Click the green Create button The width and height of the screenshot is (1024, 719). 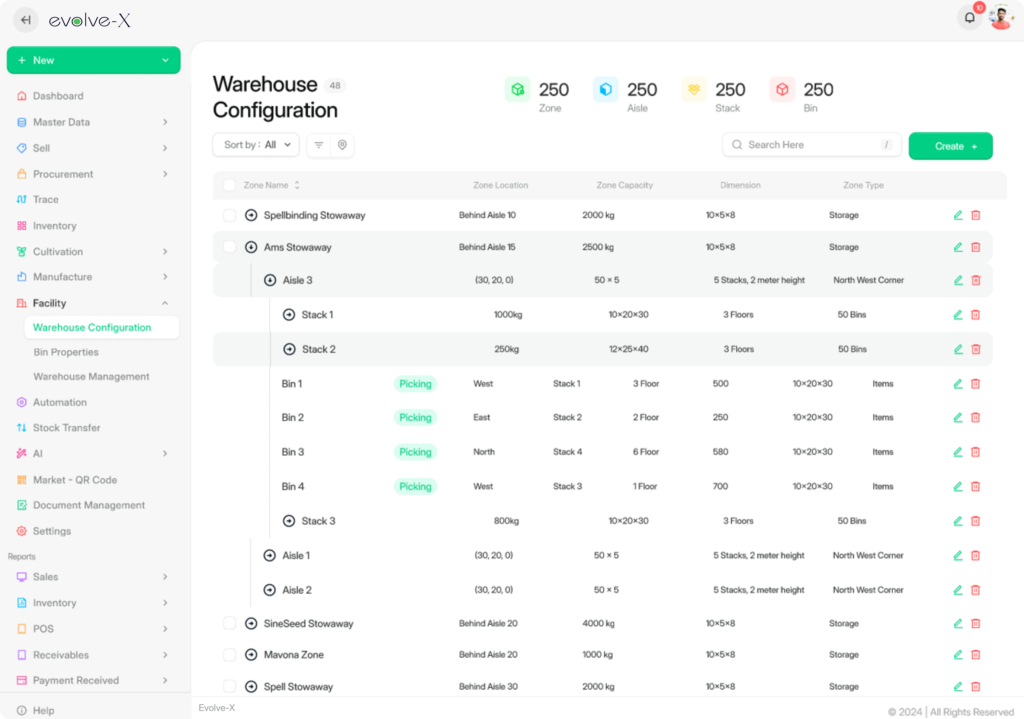click(x=950, y=146)
